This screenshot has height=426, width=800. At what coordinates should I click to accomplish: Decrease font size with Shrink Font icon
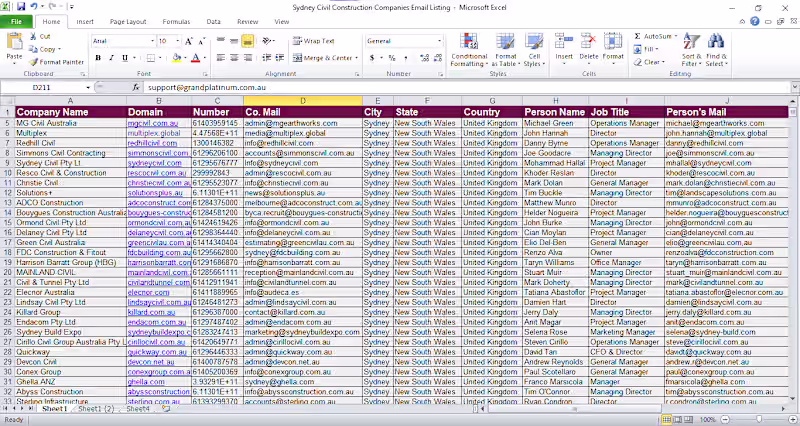click(x=202, y=41)
